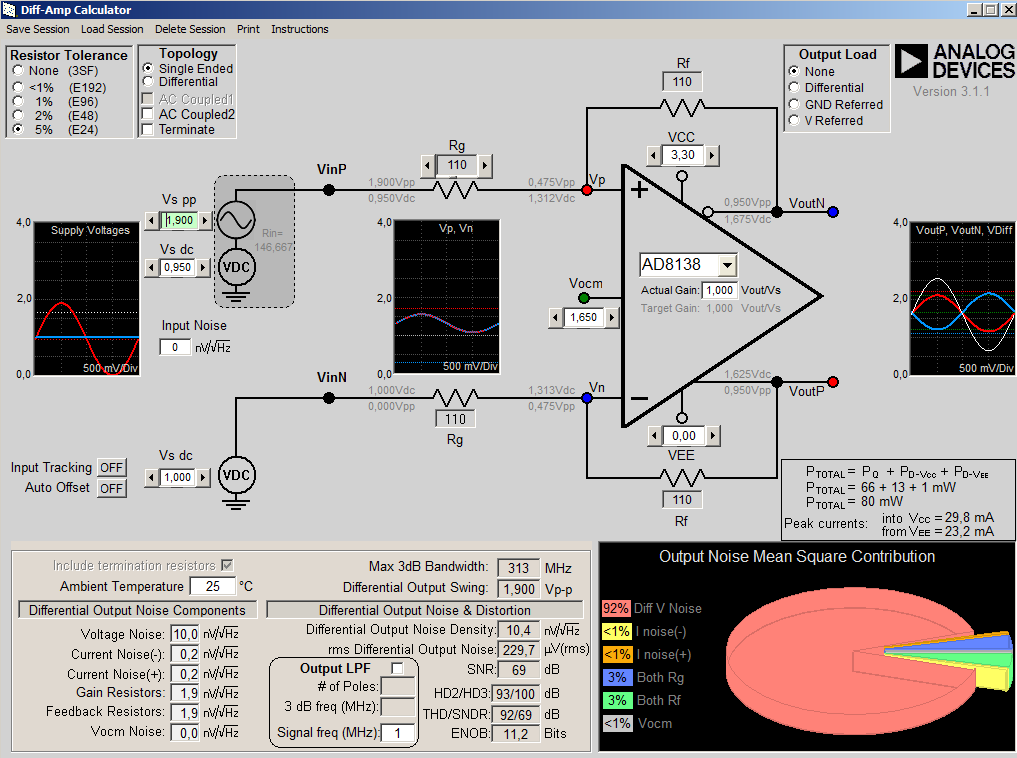This screenshot has height=758, width=1017.
Task: Increase Rg value with right arrow
Action: click(485, 165)
